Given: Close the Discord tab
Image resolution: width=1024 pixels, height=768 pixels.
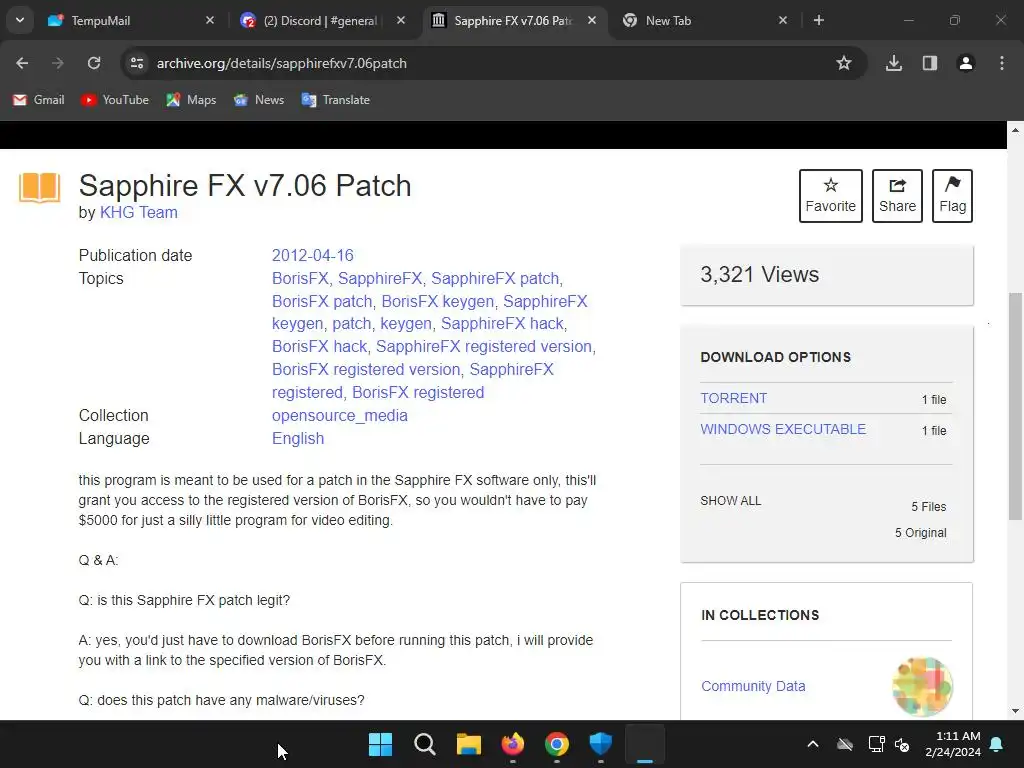Looking at the screenshot, I should pos(401,20).
